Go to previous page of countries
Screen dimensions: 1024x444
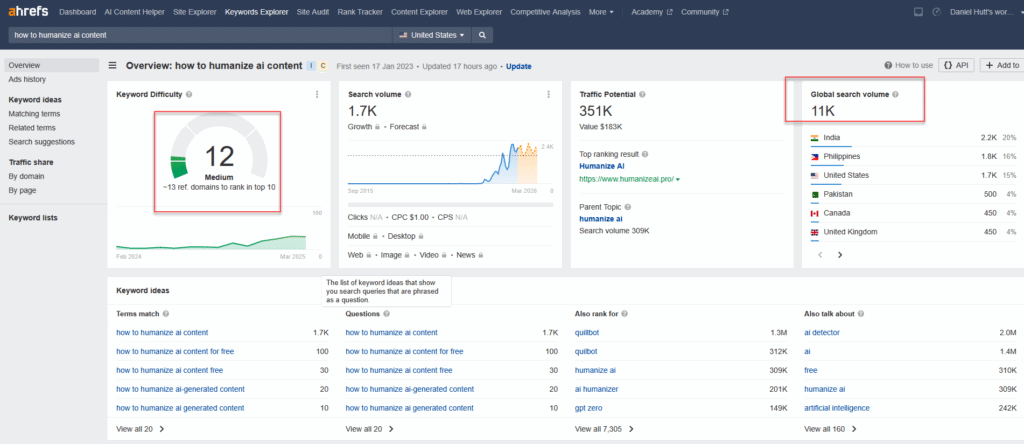pyautogui.click(x=820, y=255)
